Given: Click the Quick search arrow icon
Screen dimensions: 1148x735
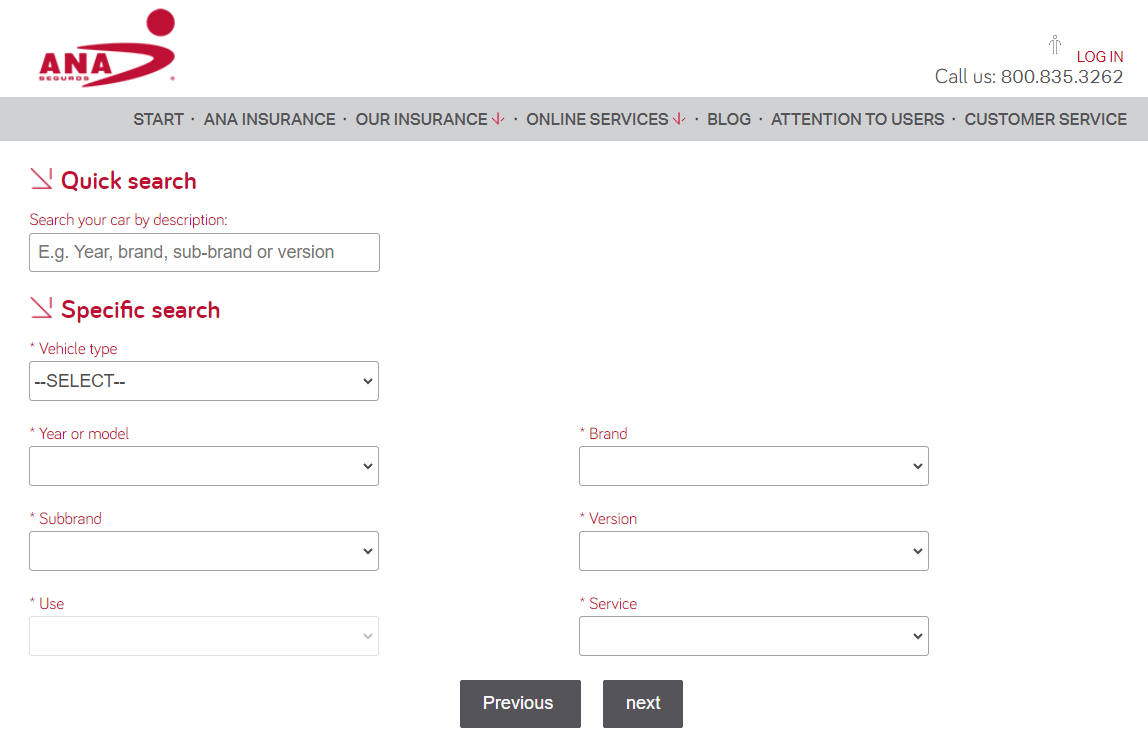Looking at the screenshot, I should coord(41,179).
